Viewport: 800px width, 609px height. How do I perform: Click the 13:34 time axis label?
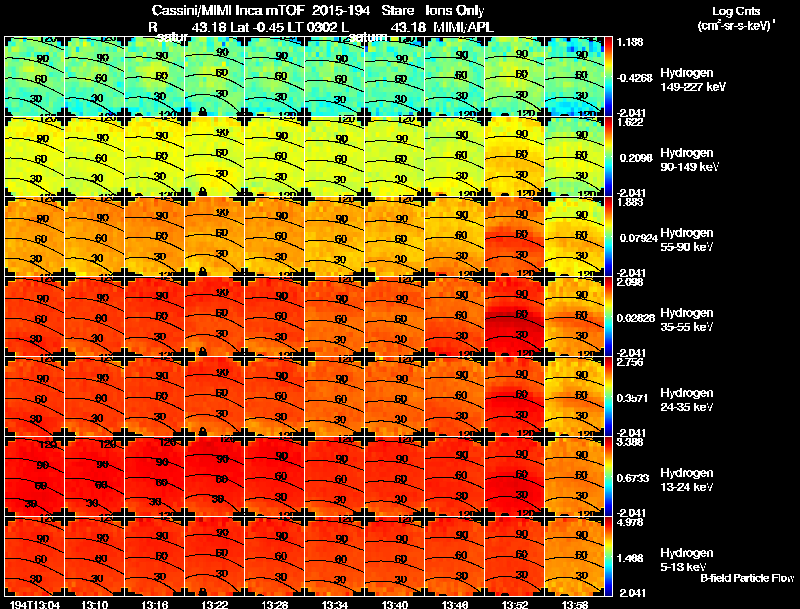[335, 604]
